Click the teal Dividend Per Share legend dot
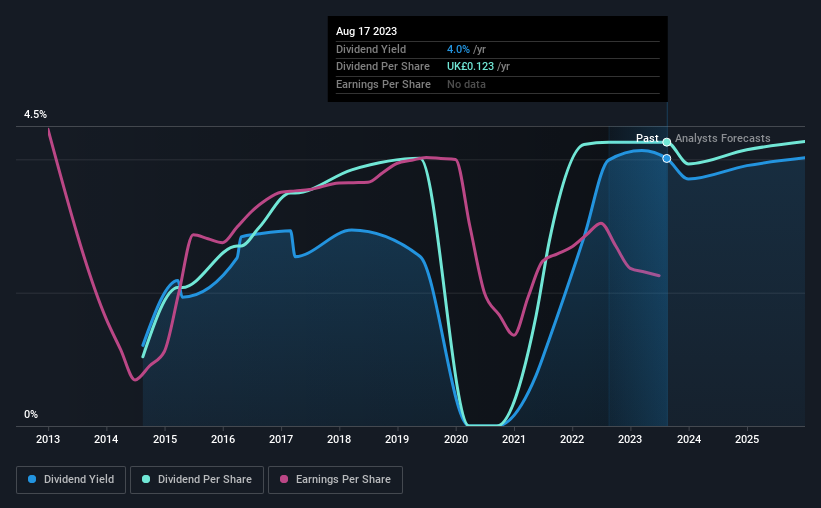 tap(146, 479)
